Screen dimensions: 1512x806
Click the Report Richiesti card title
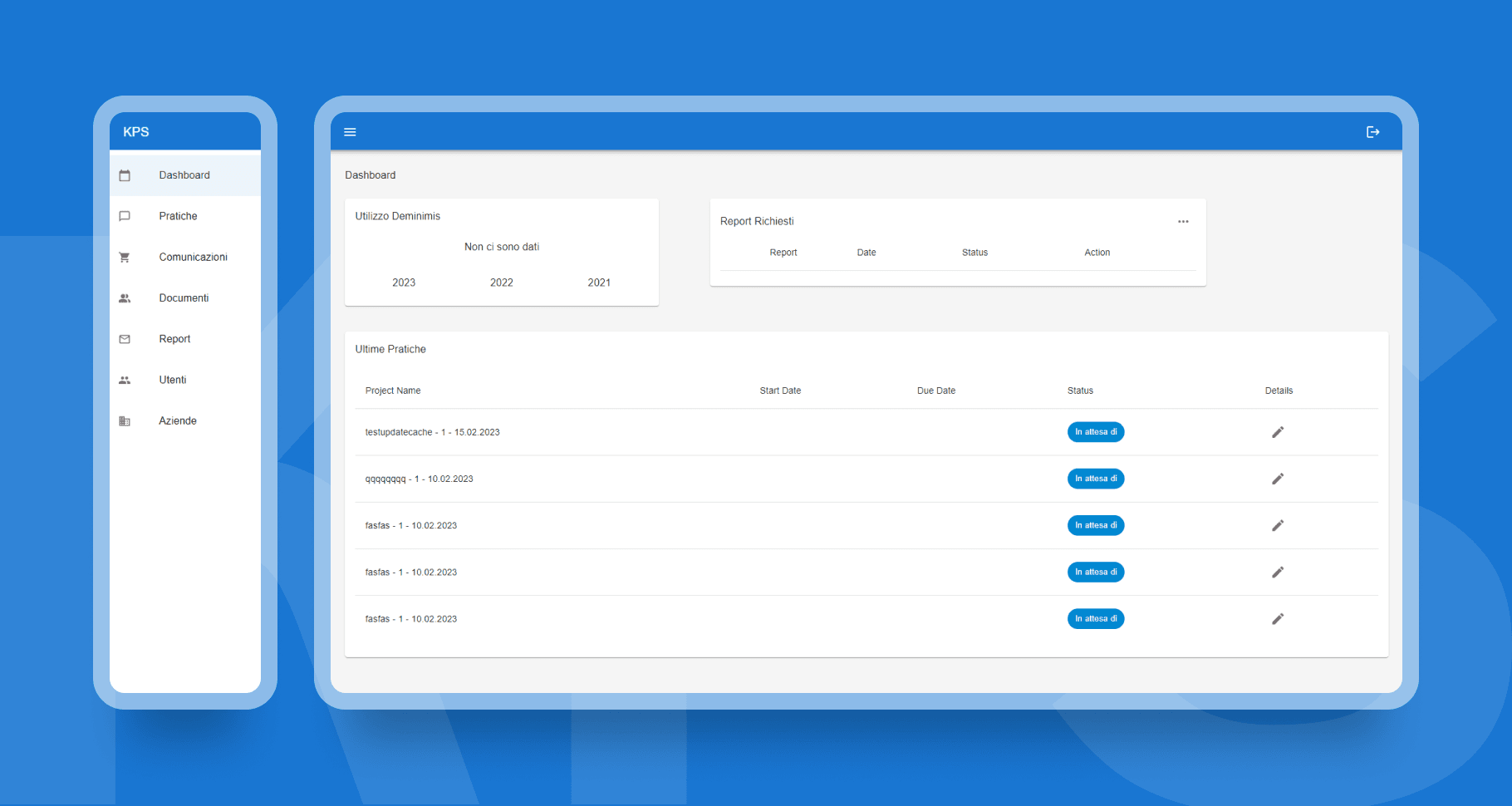tap(757, 221)
